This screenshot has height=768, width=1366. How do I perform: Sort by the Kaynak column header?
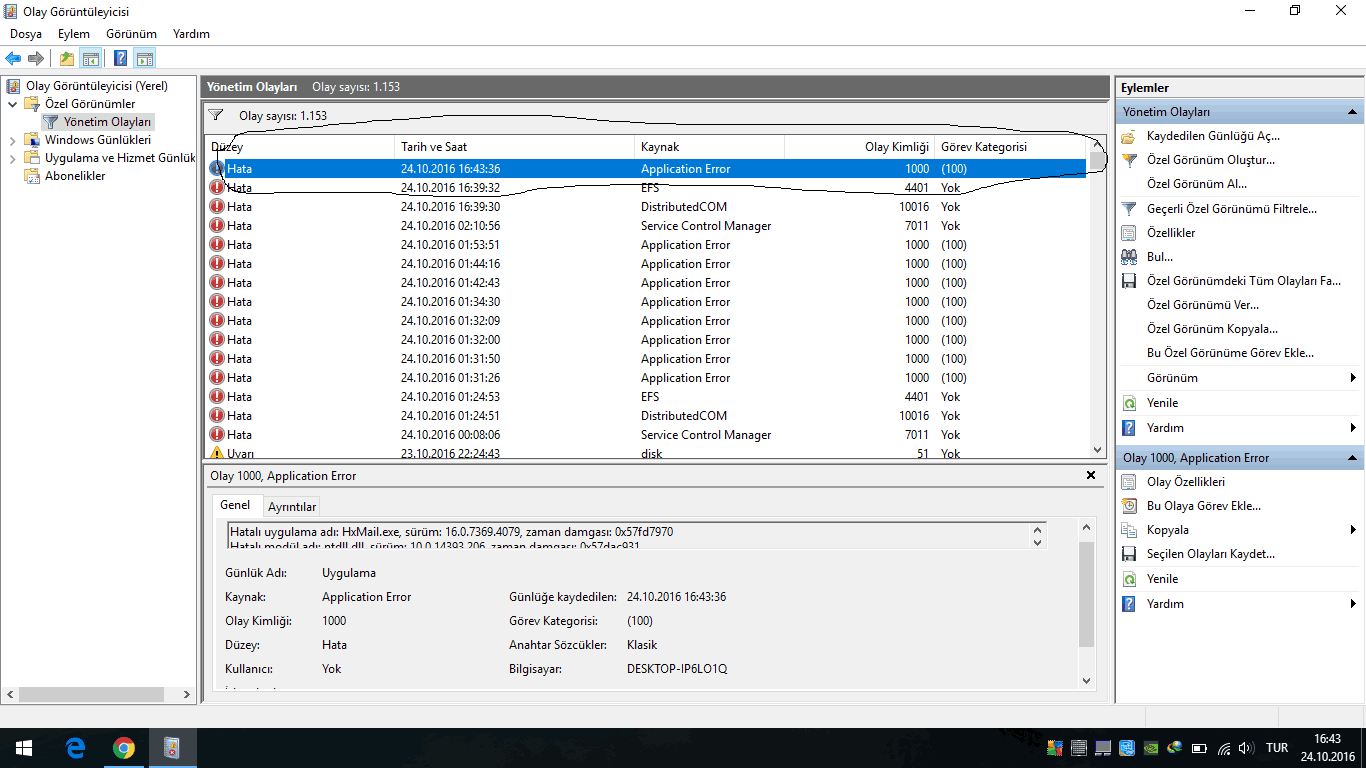pyautogui.click(x=660, y=147)
